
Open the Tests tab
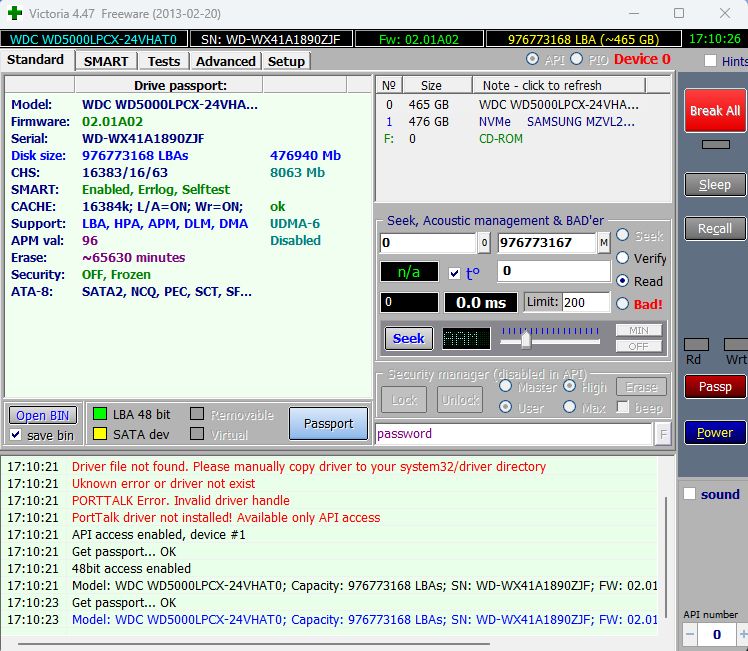coord(164,62)
